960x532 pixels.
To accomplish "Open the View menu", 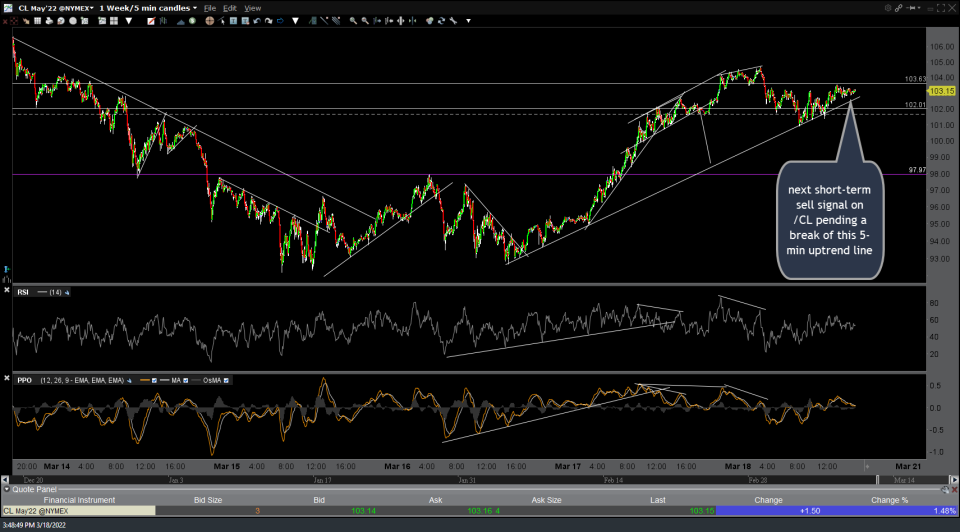I will click(253, 8).
